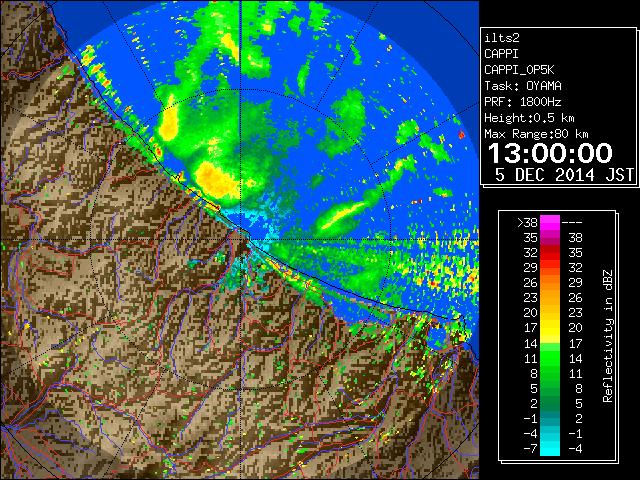The image size is (640, 480).
Task: Click the 'ilts2' label in info panel
Action: [x=502, y=38]
